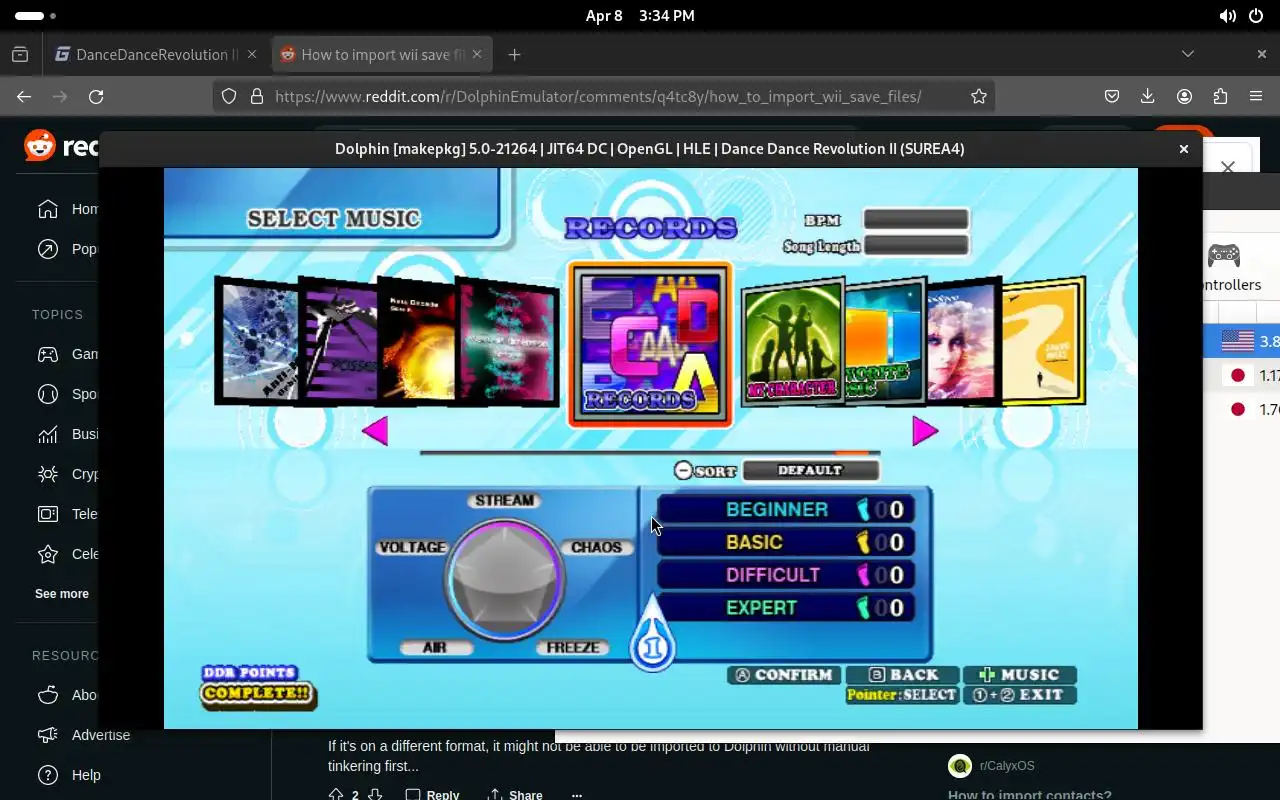Open the extensions puzzle icon
The height and width of the screenshot is (800, 1280).
(1220, 97)
